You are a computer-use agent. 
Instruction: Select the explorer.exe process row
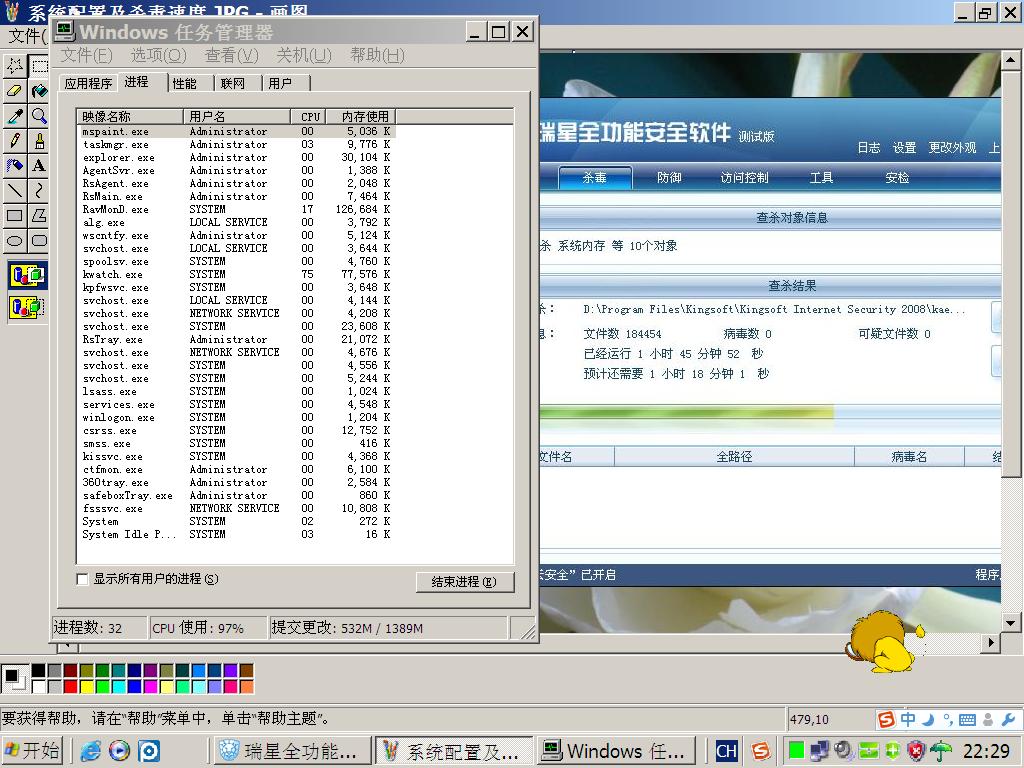[x=236, y=157]
